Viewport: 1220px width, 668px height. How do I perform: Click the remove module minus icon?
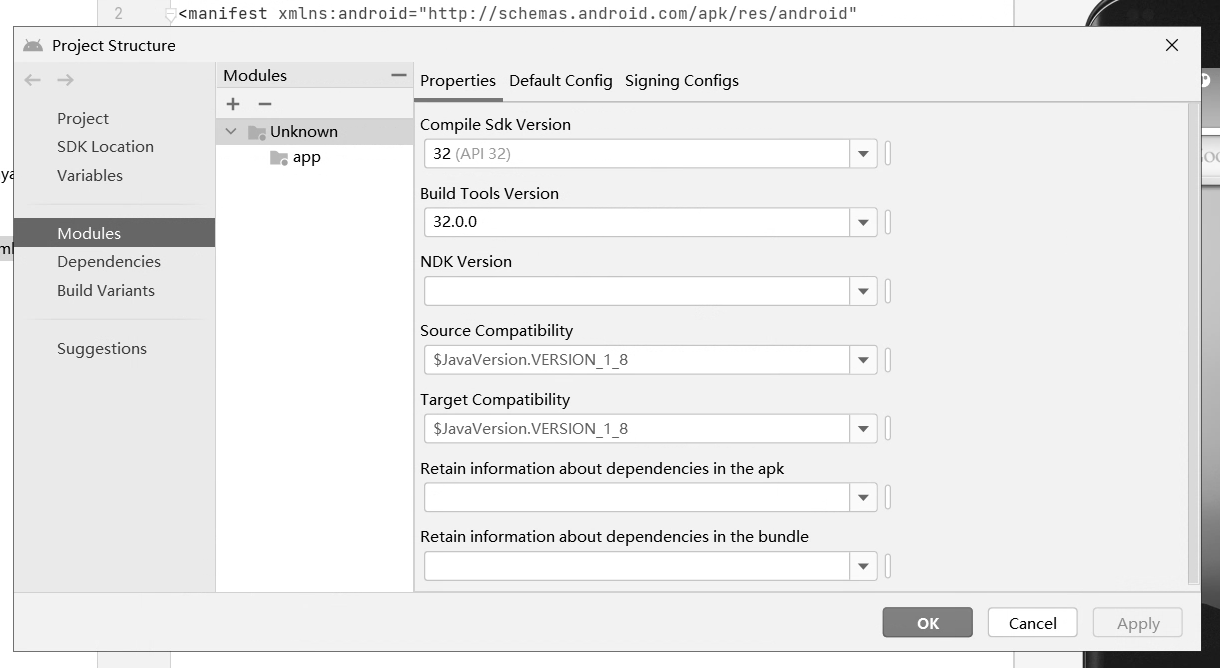click(264, 104)
